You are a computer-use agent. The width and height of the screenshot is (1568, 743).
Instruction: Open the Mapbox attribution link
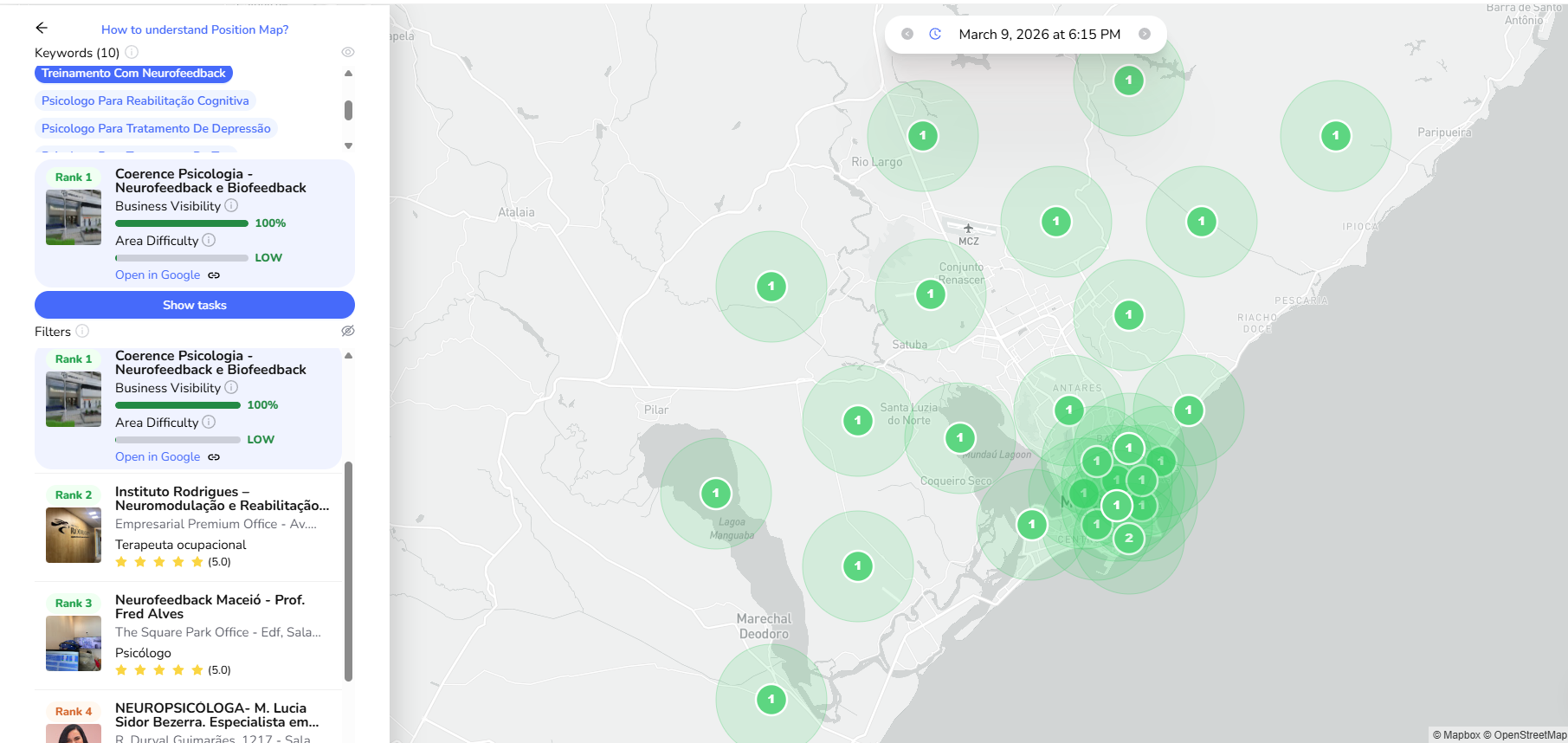(1456, 735)
